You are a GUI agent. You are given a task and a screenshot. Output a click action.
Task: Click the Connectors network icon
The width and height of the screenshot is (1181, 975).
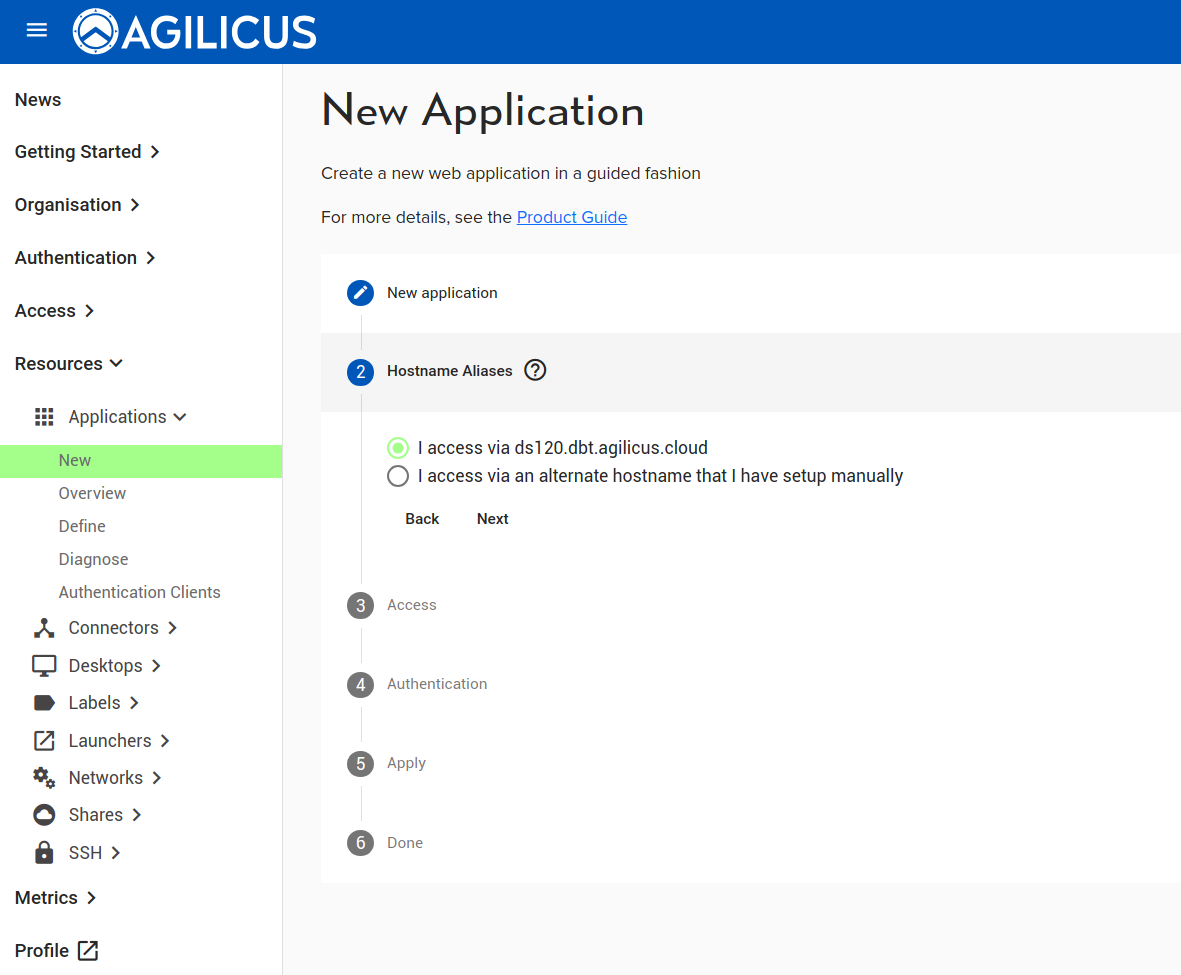(44, 628)
